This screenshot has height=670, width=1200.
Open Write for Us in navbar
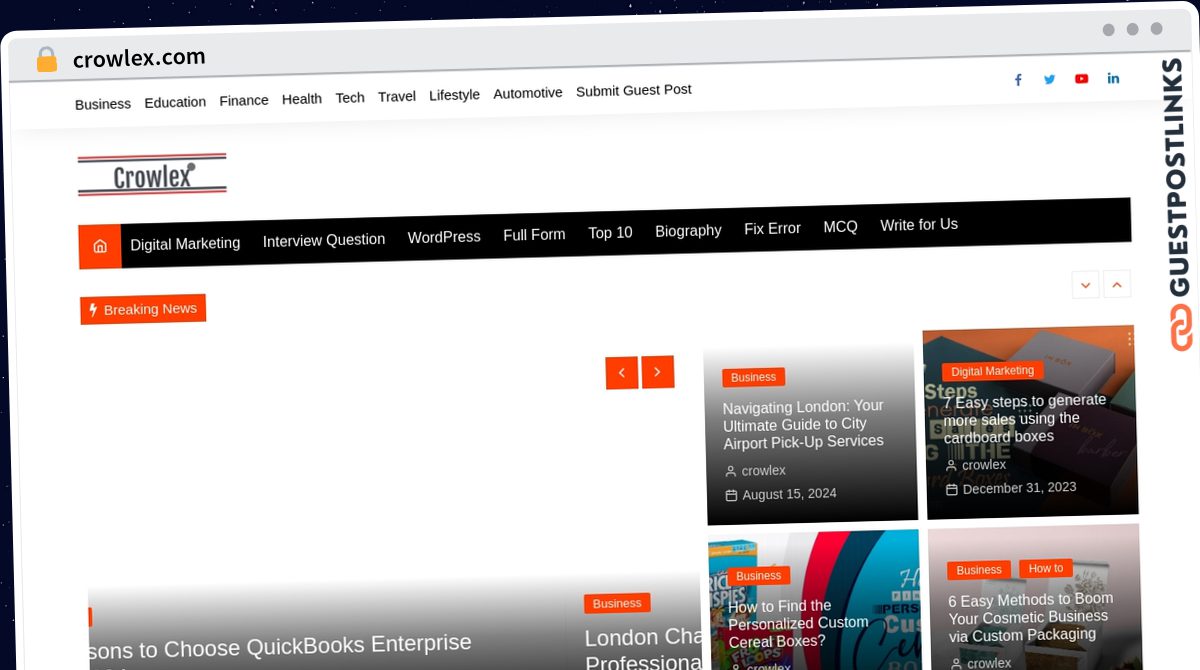click(x=919, y=225)
